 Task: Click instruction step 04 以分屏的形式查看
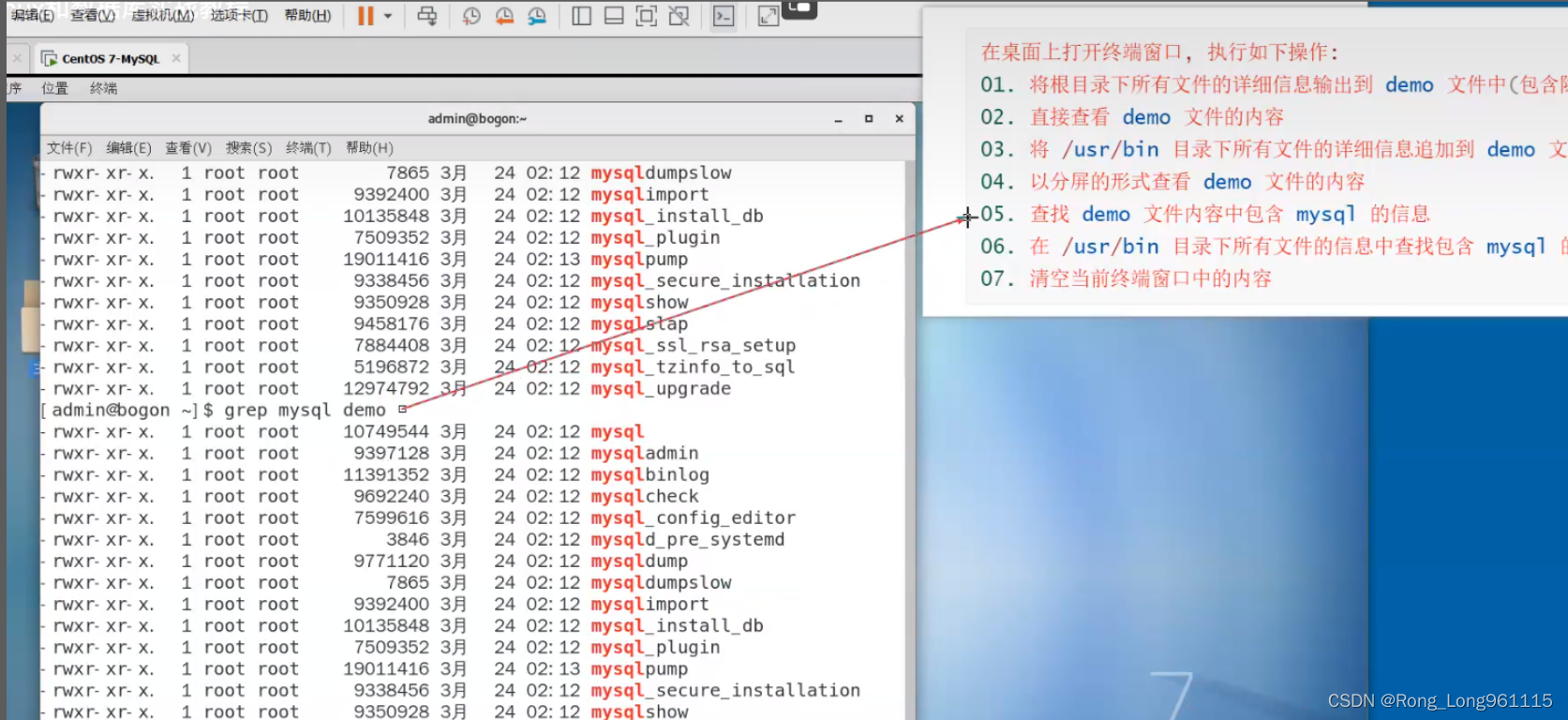point(1172,182)
